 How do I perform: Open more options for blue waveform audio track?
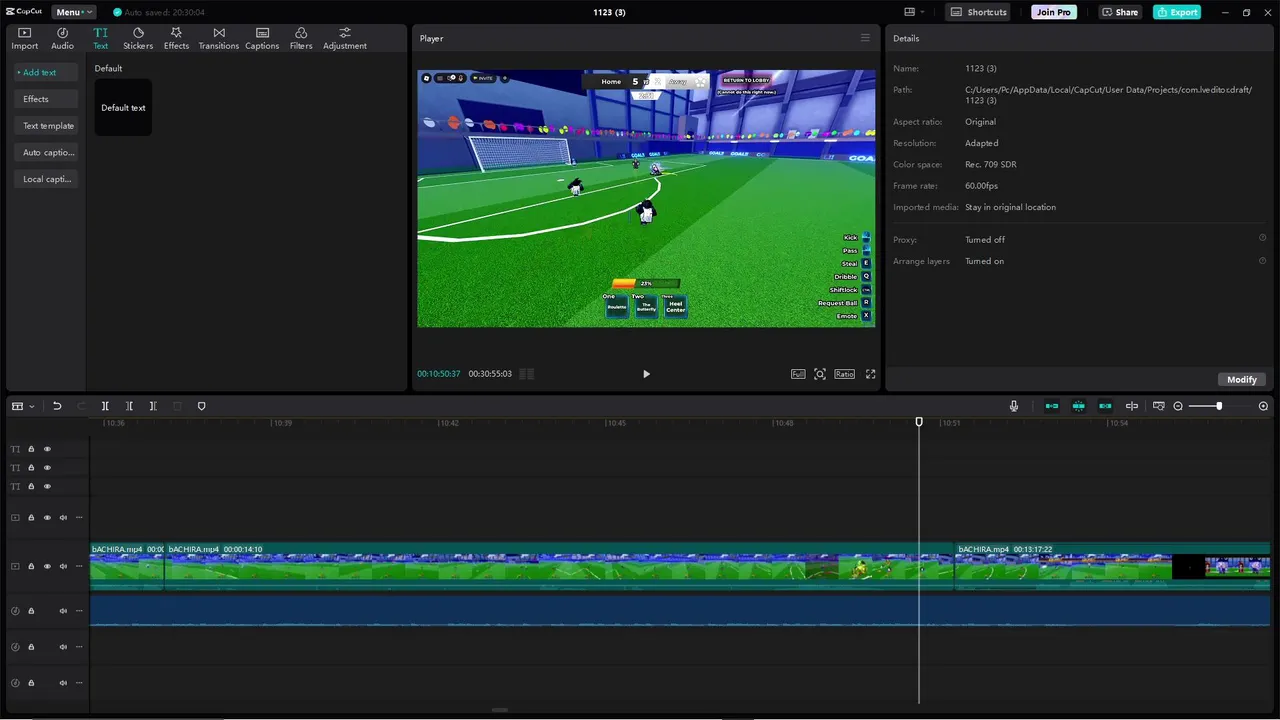79,611
